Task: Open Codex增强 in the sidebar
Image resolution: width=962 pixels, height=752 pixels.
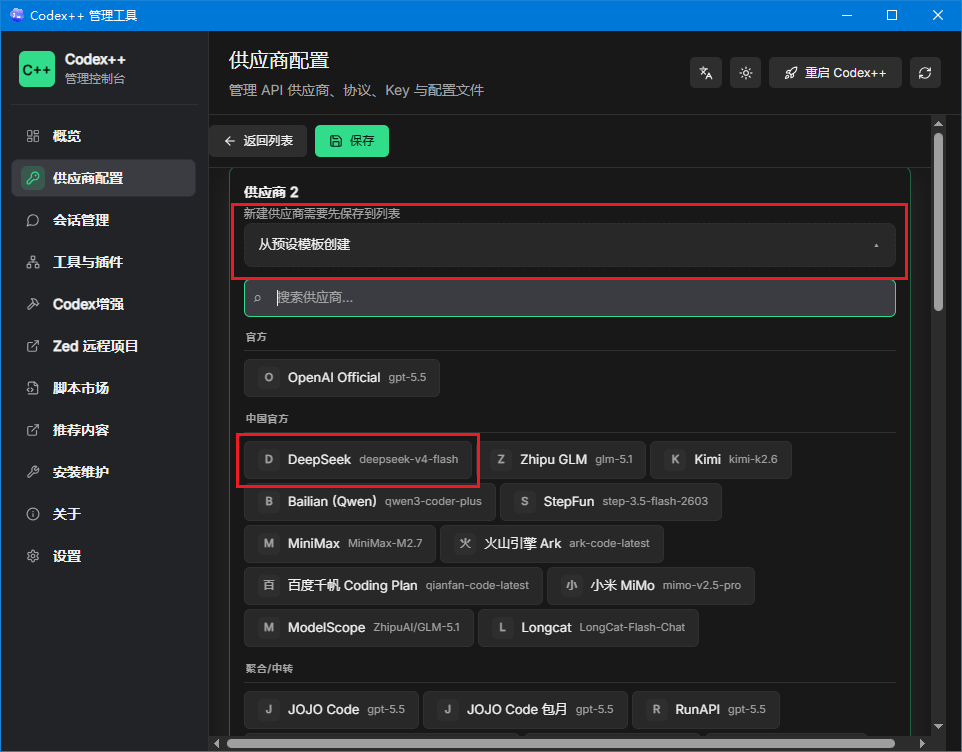Action: click(x=103, y=304)
